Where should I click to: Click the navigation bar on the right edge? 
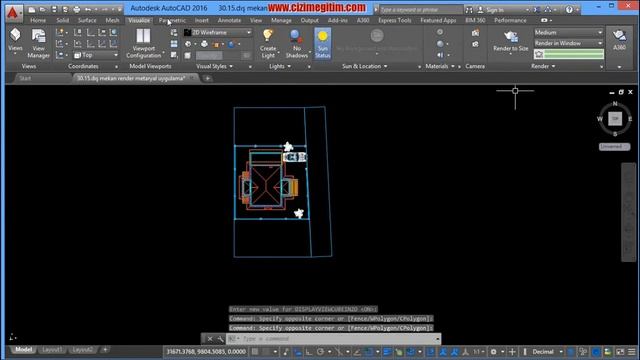tap(629, 212)
